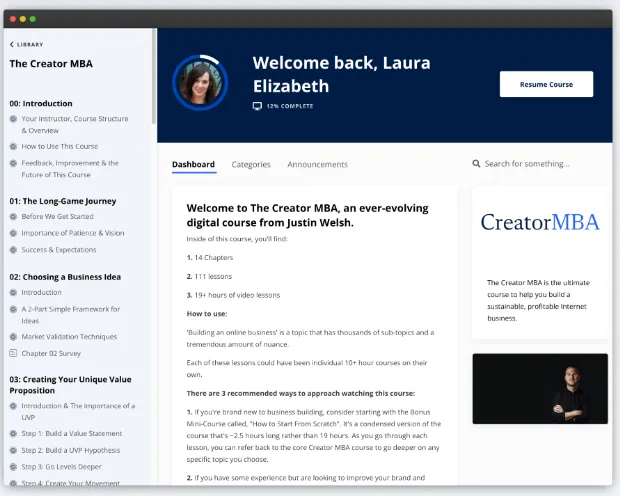Open lesson 'Step 2: Build a UVP Hypothesis'
This screenshot has height=496, width=620.
70,450
